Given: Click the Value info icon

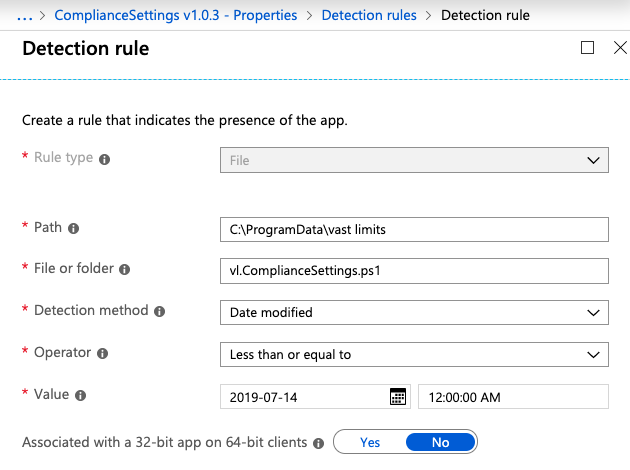Looking at the screenshot, I should tap(81, 396).
